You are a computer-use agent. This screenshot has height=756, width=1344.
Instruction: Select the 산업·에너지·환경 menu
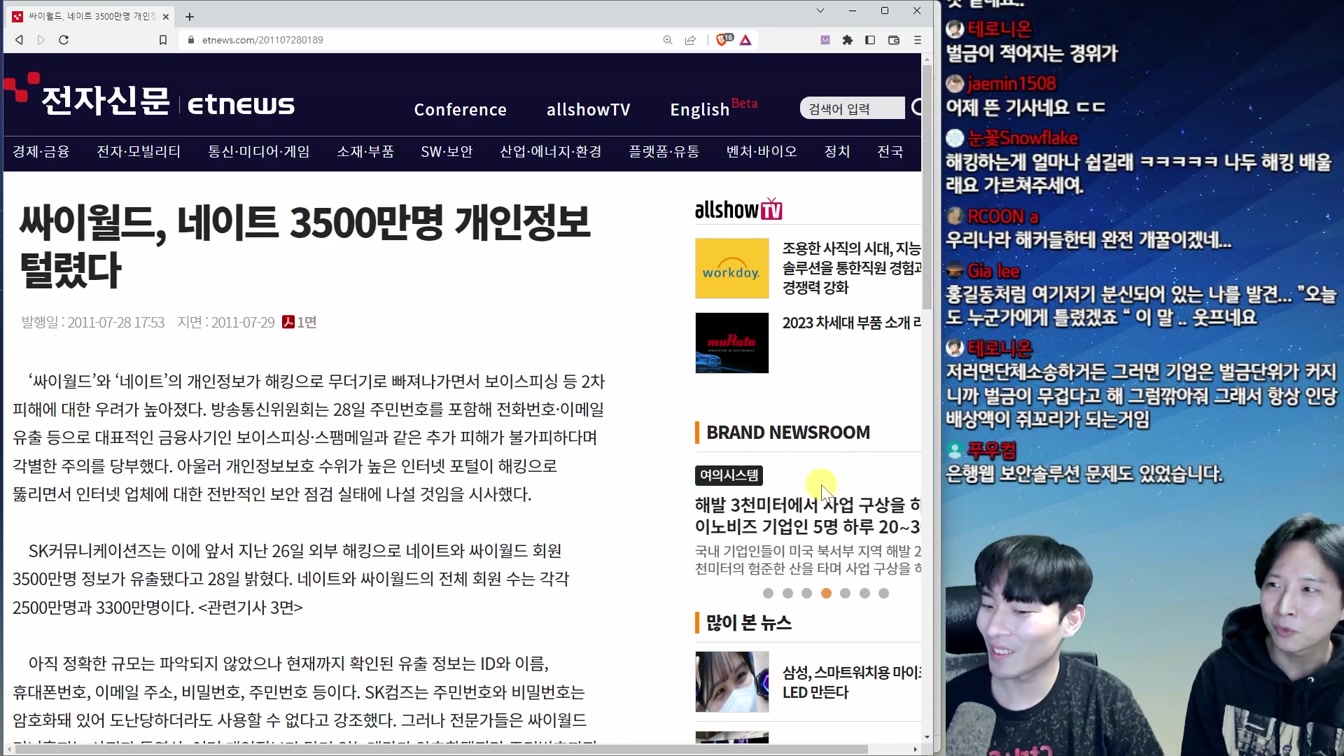pos(550,152)
